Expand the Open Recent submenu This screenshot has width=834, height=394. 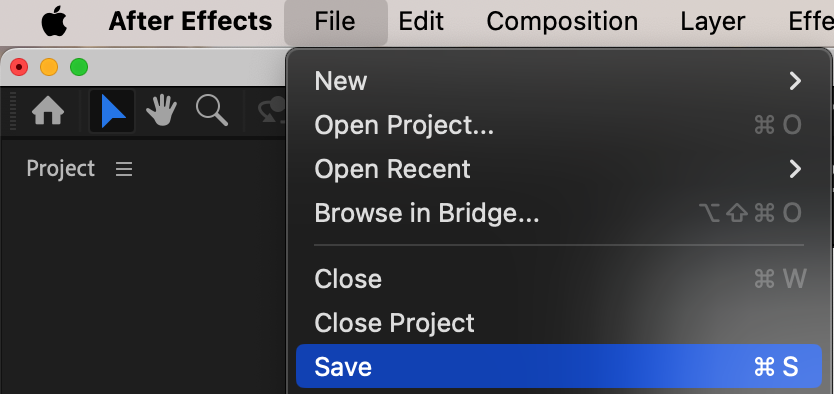click(x=558, y=169)
